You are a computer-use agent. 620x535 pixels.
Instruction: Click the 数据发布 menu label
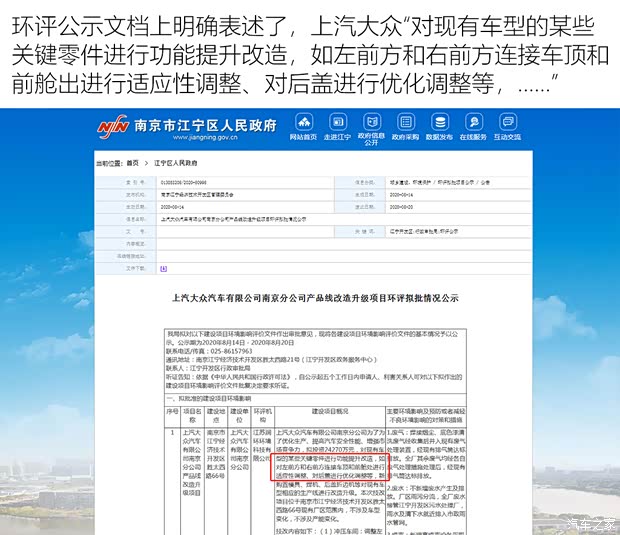440,137
